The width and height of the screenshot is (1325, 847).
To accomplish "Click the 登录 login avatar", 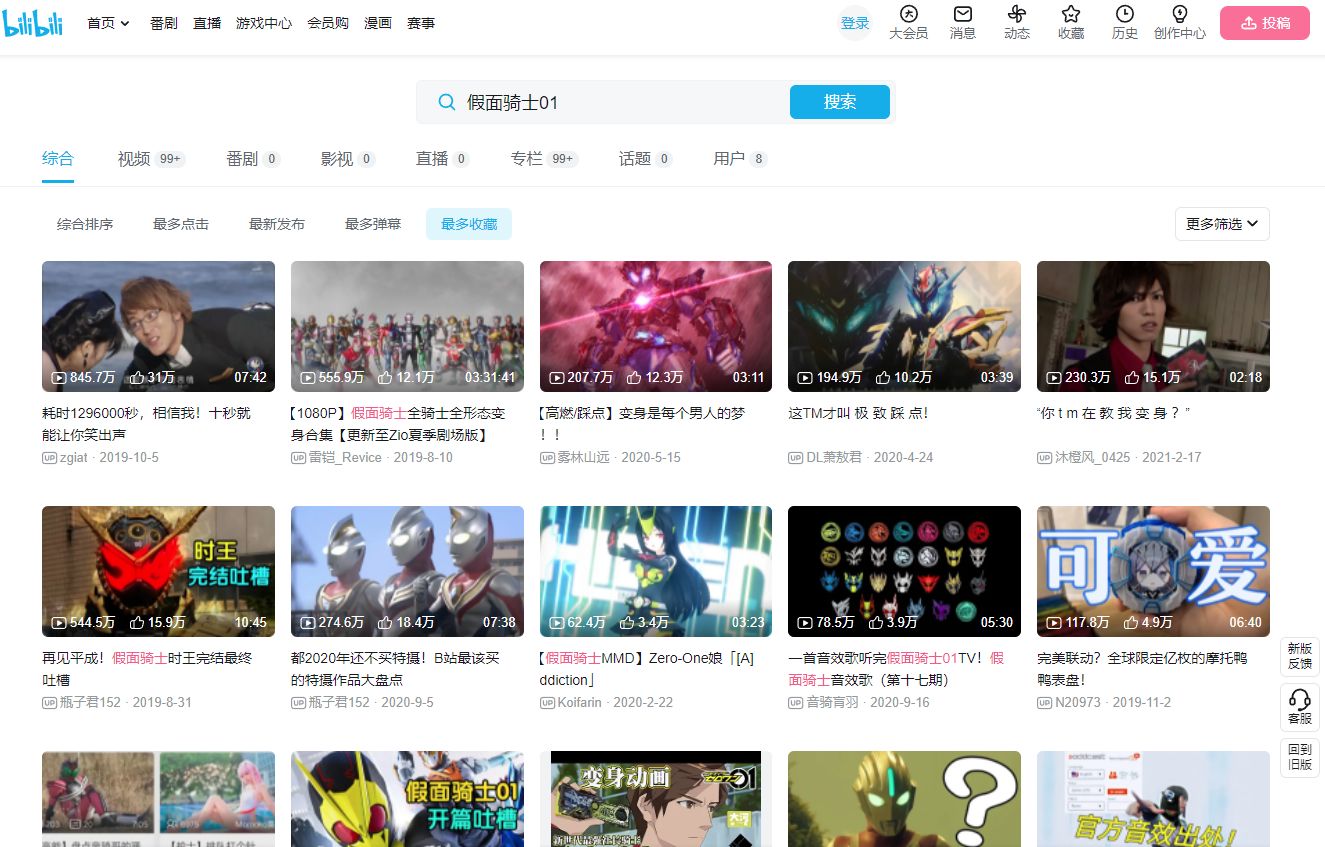I will coord(855,23).
